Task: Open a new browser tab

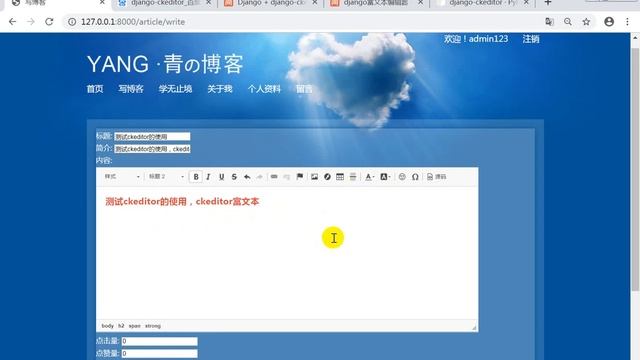Action: point(548,3)
